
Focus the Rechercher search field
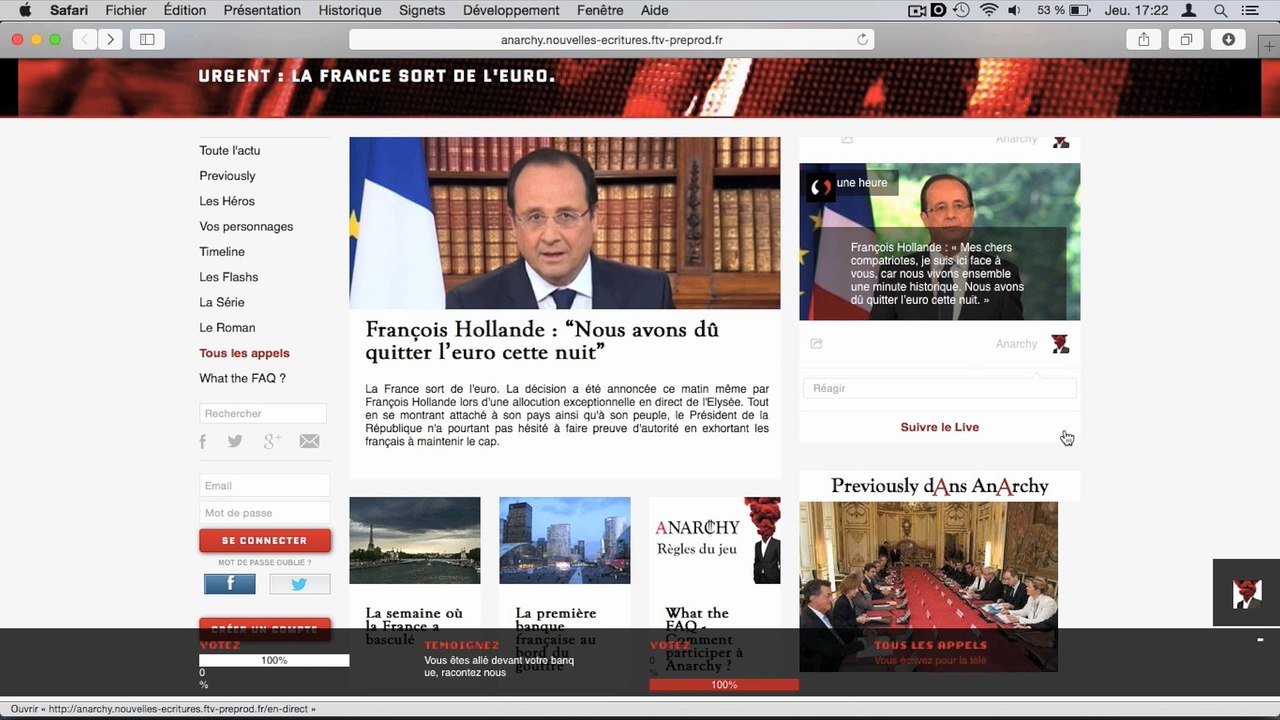click(x=263, y=413)
